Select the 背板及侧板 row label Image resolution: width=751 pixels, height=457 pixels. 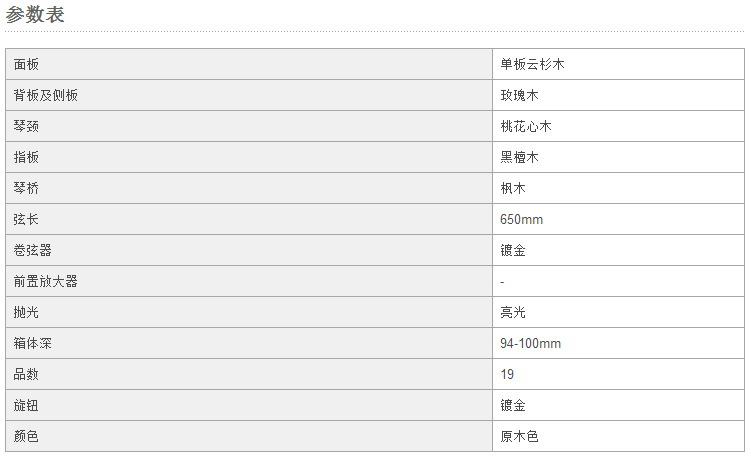[46, 95]
